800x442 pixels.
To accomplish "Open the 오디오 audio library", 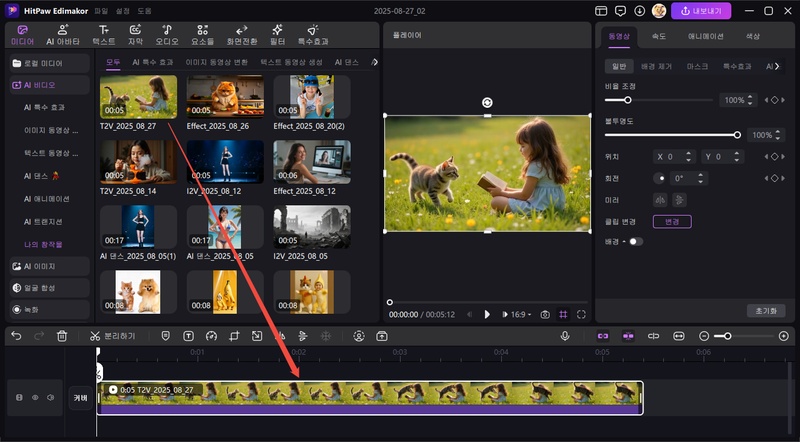I will (167, 35).
